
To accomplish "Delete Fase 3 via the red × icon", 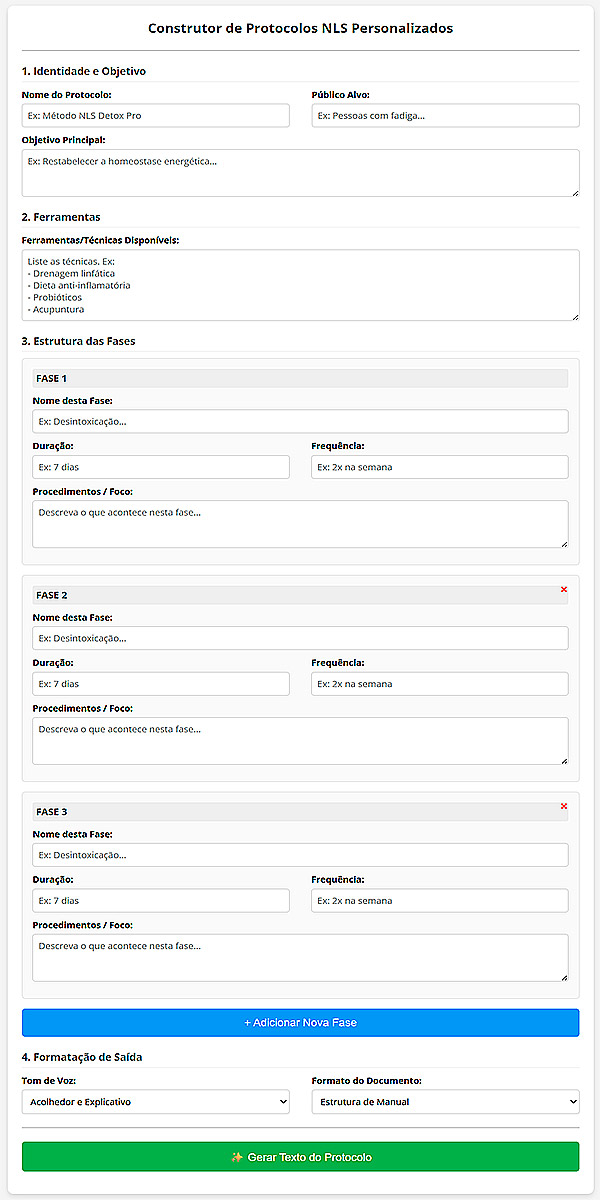I will coord(564,806).
